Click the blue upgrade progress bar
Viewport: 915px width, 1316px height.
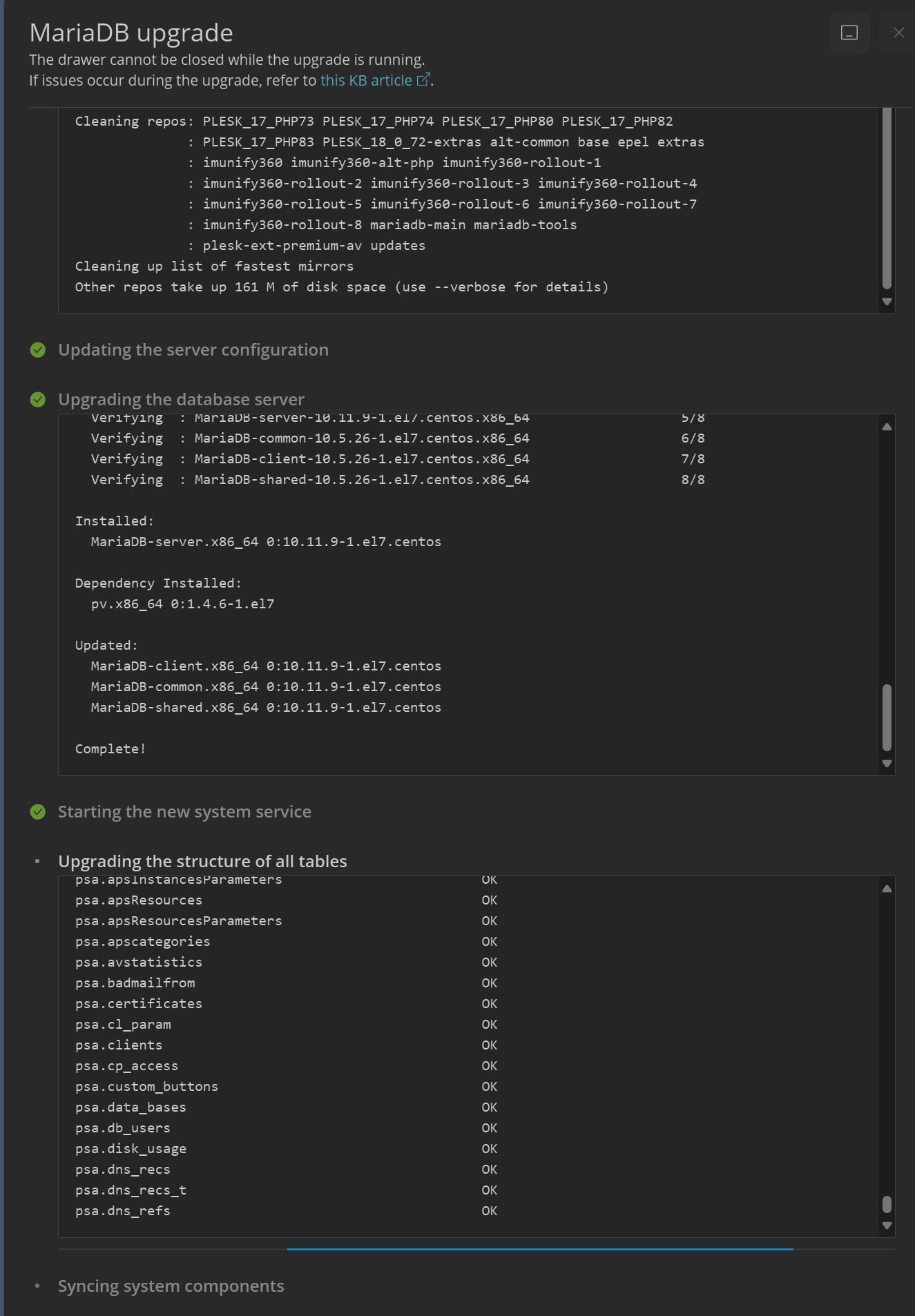[539, 1249]
